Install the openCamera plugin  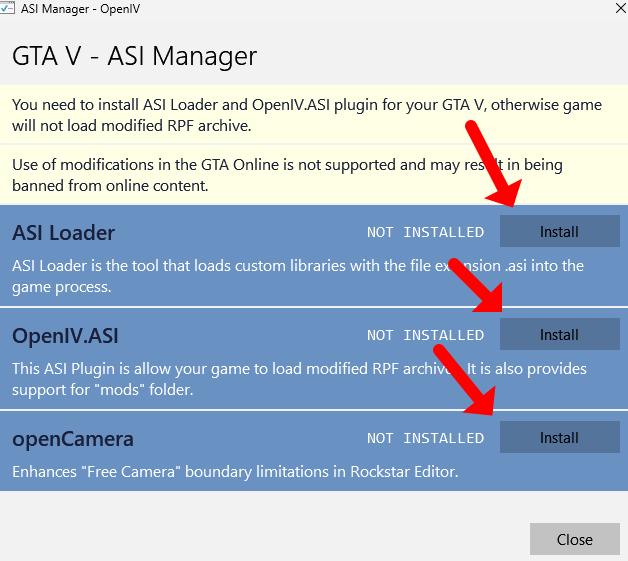[x=559, y=438]
